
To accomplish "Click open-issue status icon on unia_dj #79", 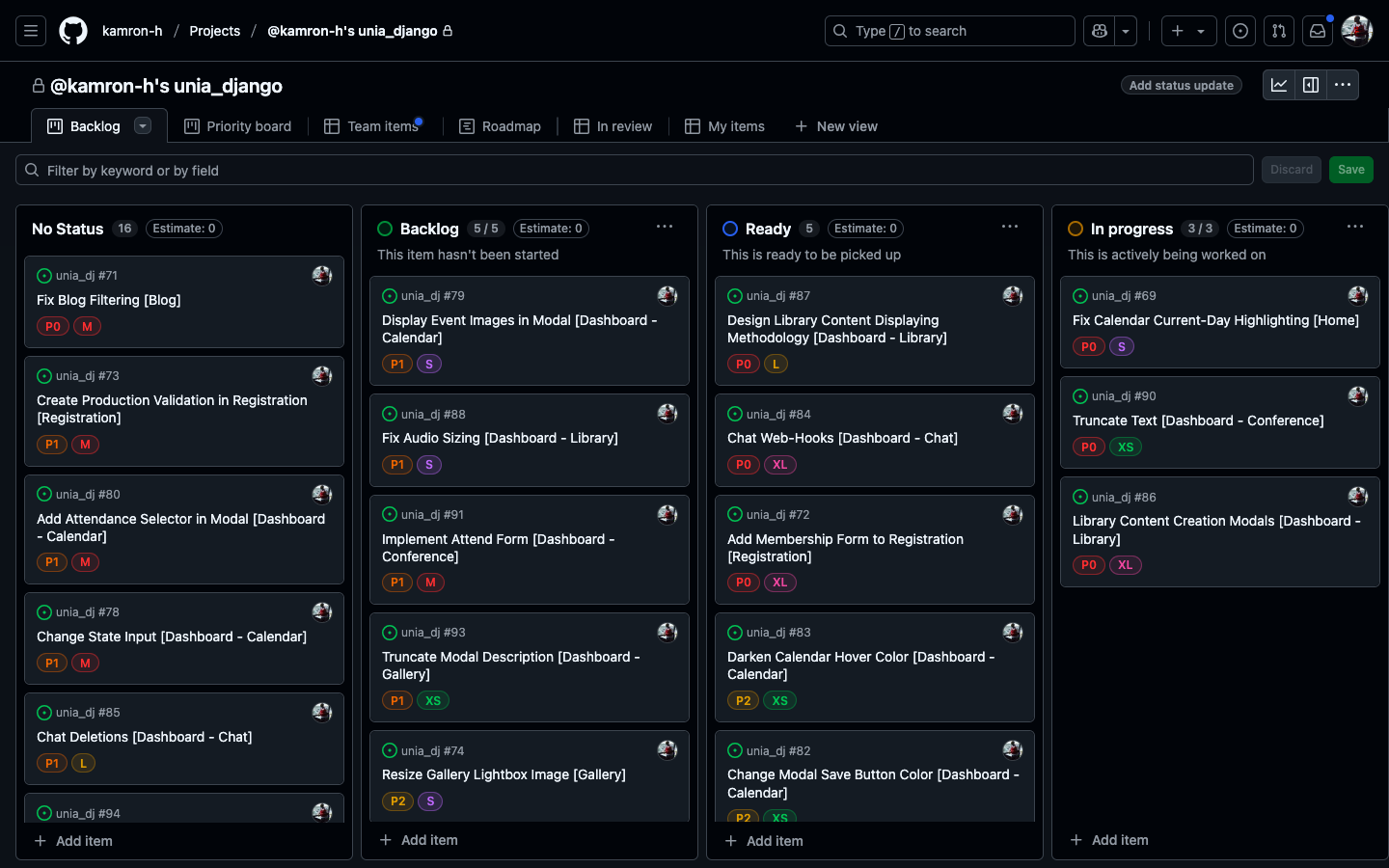I will [390, 296].
